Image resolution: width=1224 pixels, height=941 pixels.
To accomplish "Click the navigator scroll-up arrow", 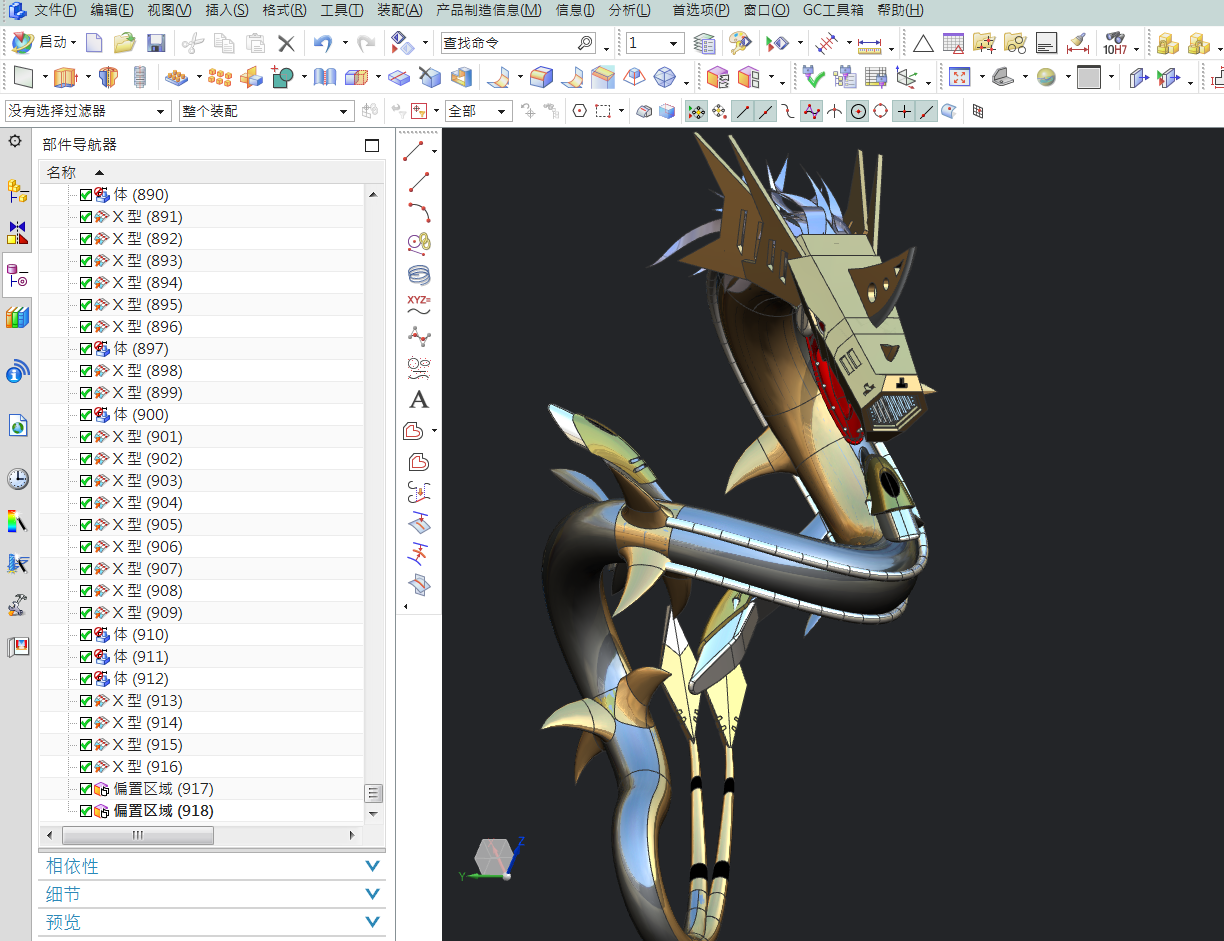I will (374, 195).
